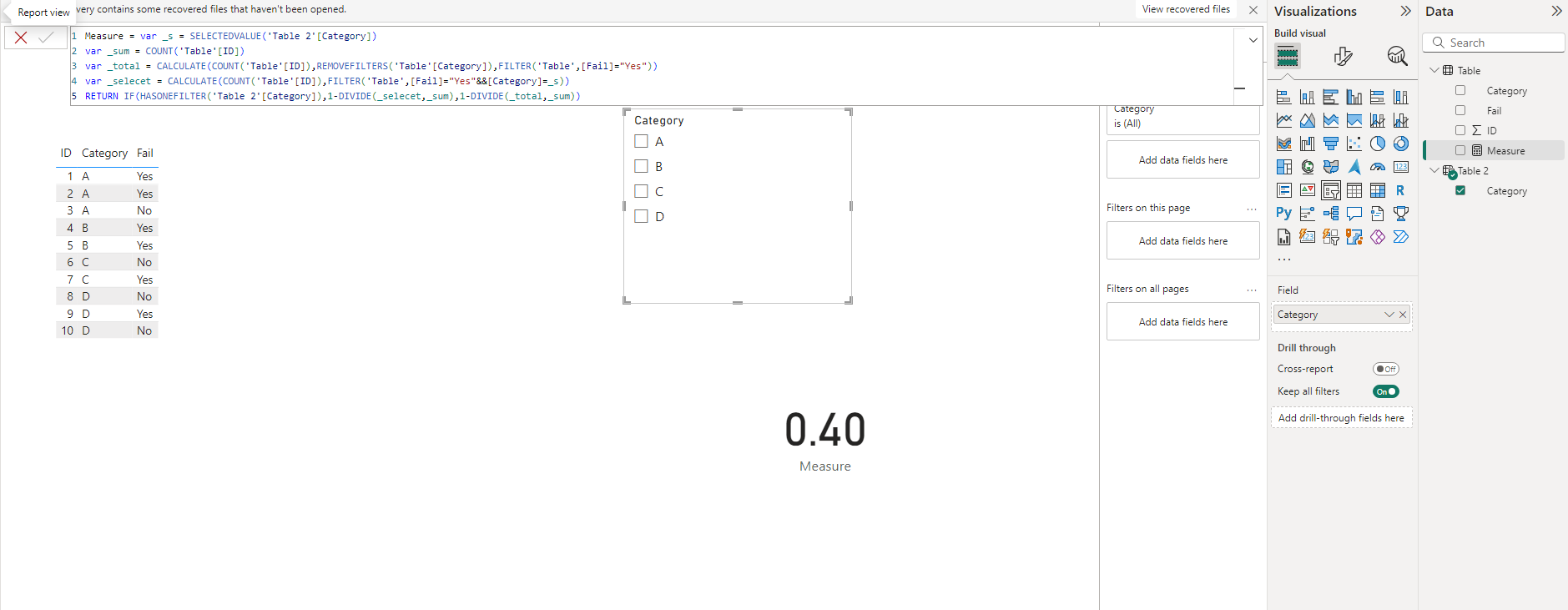Open the Analytics magnifier tab

[x=1397, y=56]
